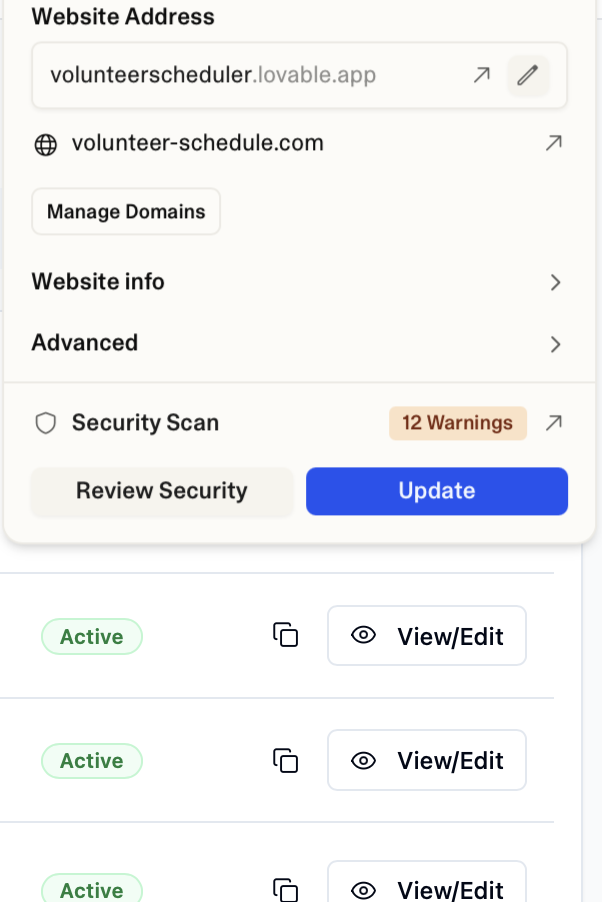Click the shield Security Scan icon
This screenshot has height=902, width=602.
pos(45,423)
